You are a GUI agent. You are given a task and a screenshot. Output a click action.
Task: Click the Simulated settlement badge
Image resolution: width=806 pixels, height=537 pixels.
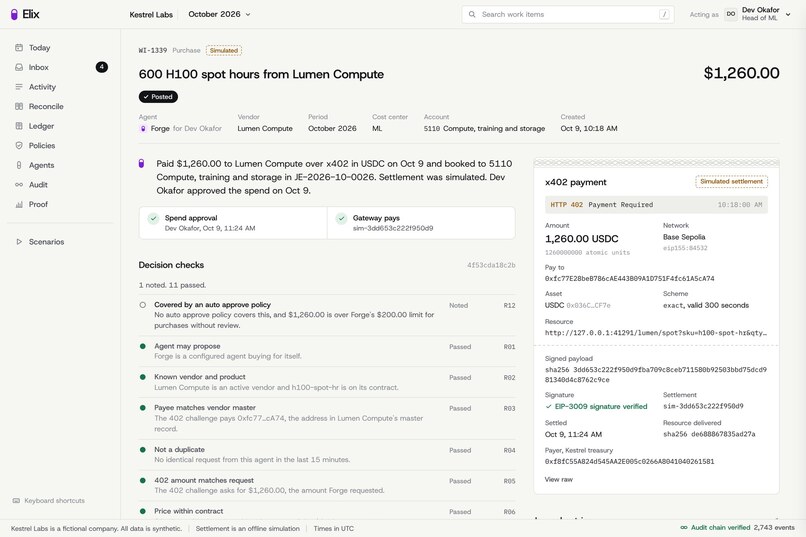pyautogui.click(x=731, y=181)
